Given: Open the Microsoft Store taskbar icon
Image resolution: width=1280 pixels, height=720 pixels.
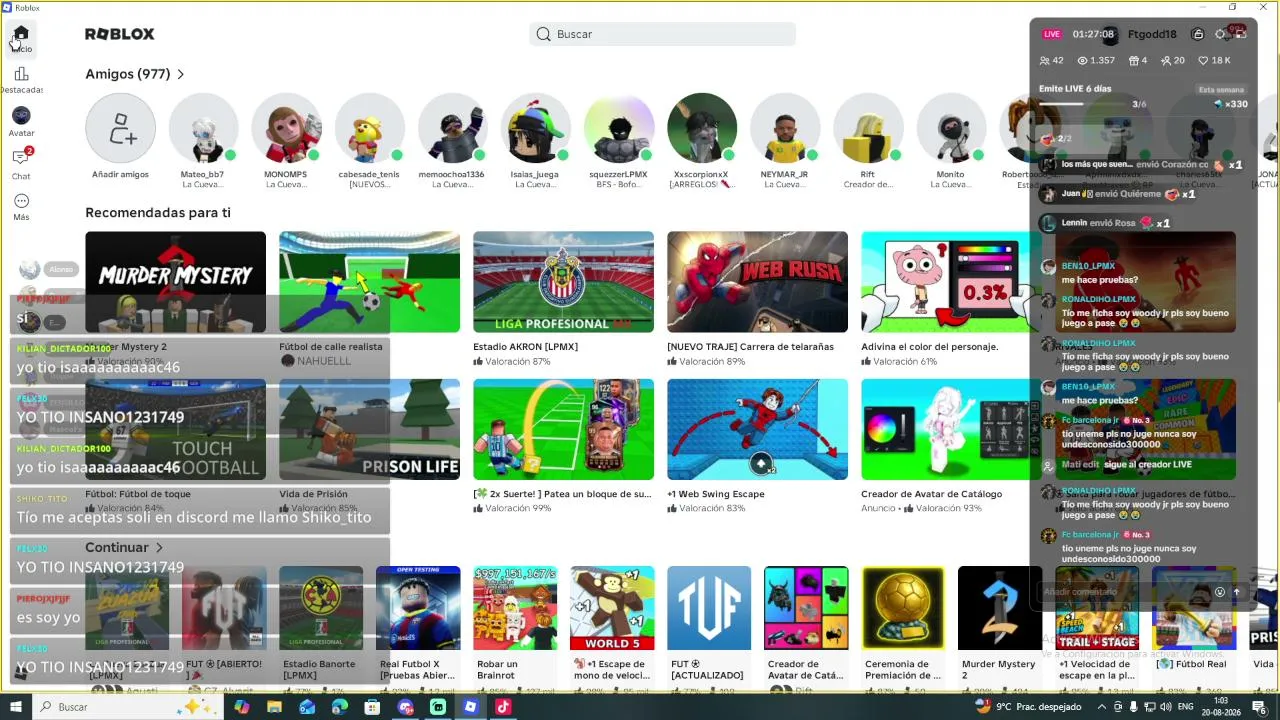Looking at the screenshot, I should tap(372, 707).
